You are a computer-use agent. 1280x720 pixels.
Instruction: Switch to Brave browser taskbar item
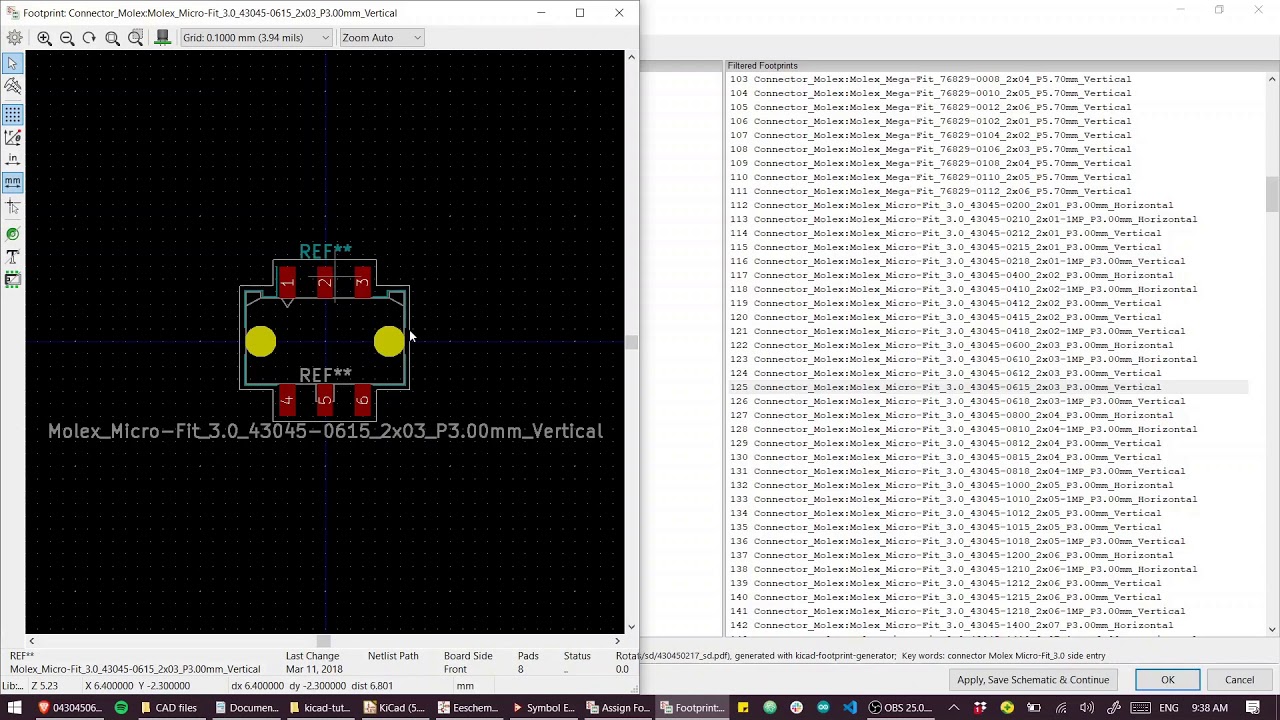coord(70,708)
